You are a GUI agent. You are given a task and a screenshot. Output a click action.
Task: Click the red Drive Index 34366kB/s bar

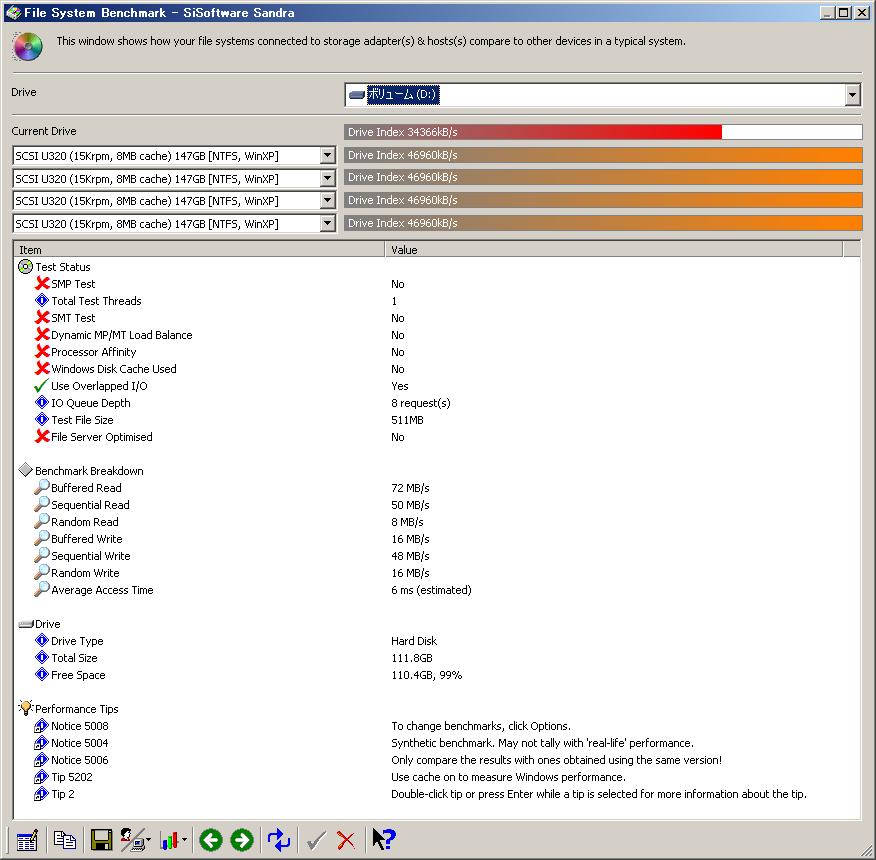click(533, 132)
